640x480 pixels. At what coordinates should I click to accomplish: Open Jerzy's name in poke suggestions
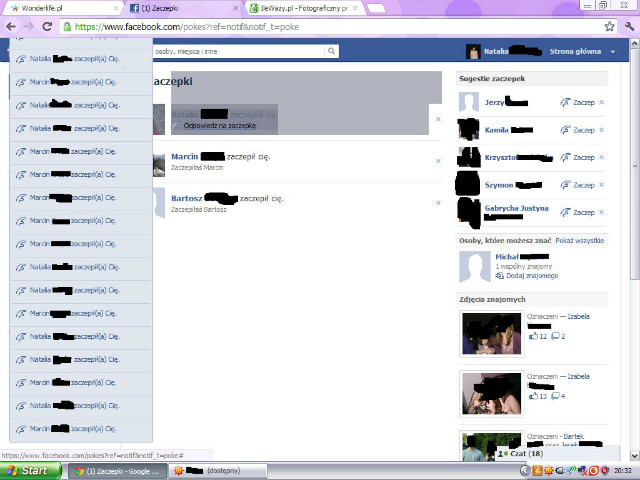point(494,102)
